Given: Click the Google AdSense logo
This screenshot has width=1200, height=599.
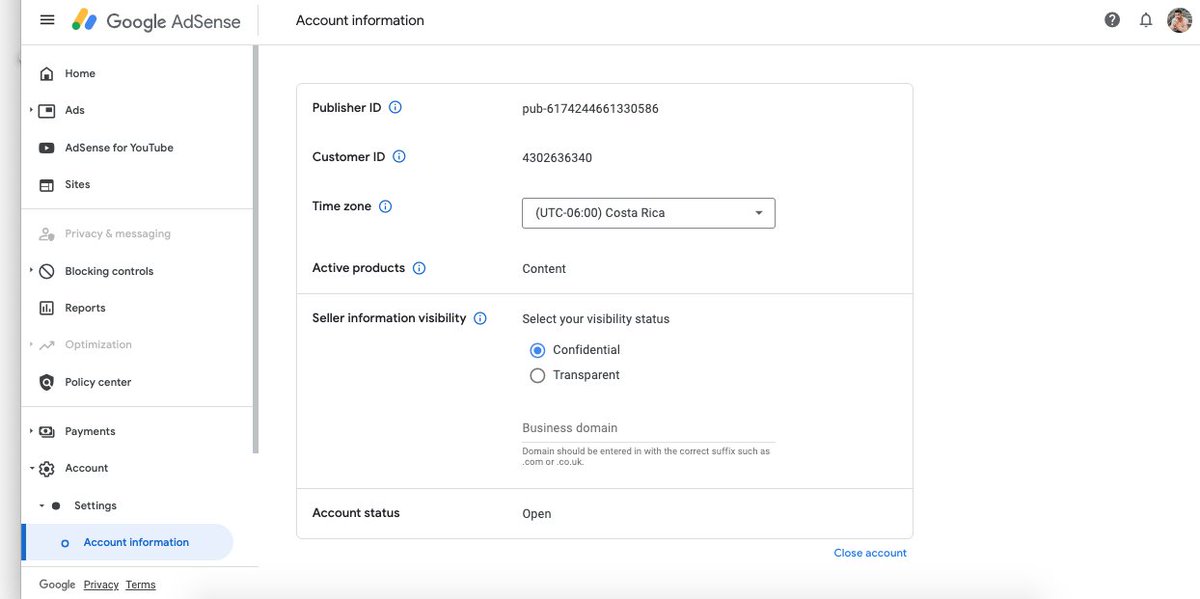Looking at the screenshot, I should coord(157,20).
